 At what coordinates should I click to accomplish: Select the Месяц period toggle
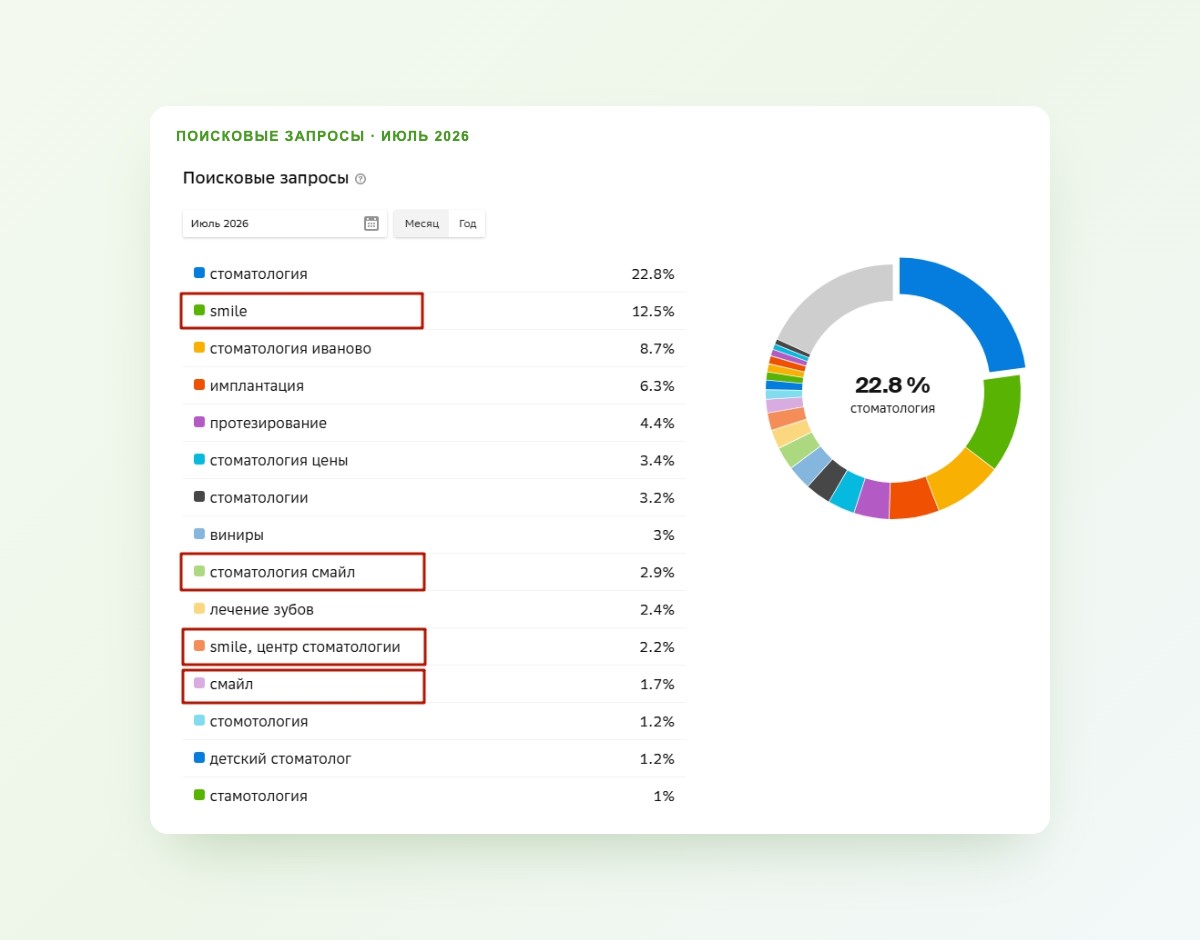coord(422,223)
